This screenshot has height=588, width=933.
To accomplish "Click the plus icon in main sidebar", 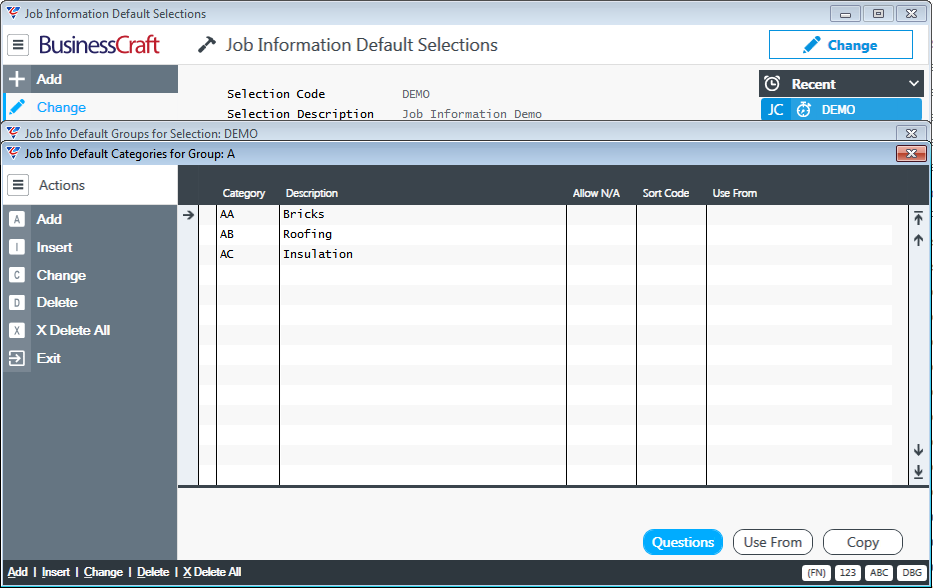I will (x=17, y=79).
